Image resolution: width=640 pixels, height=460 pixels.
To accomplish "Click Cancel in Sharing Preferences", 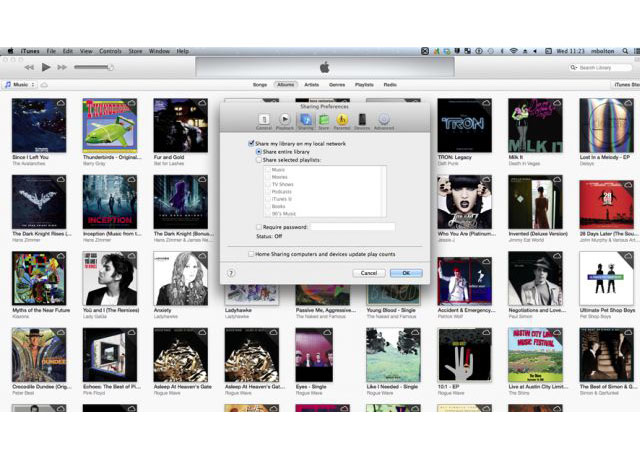I will tap(369, 273).
